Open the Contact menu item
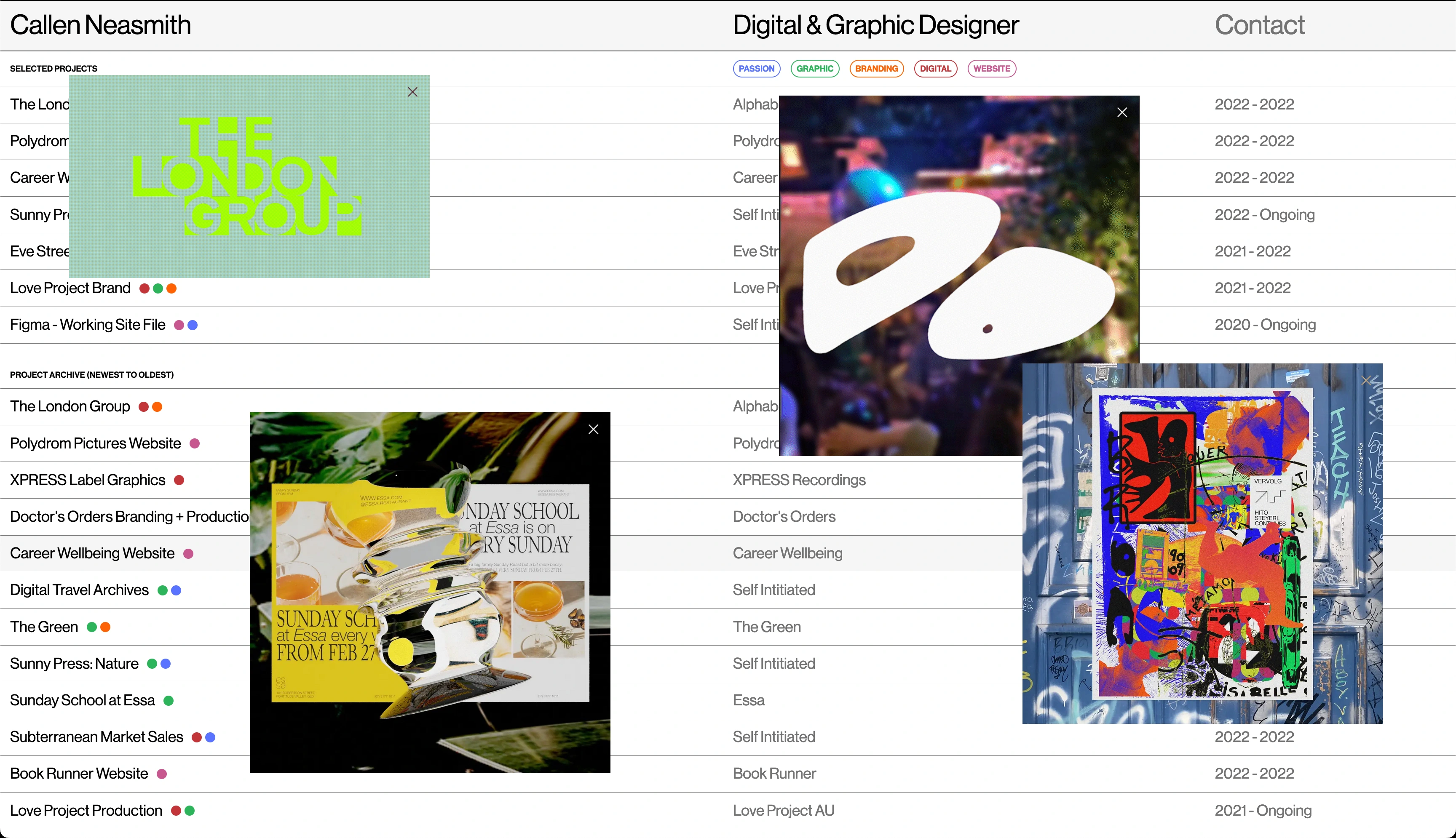The height and width of the screenshot is (838, 1456). (1259, 24)
